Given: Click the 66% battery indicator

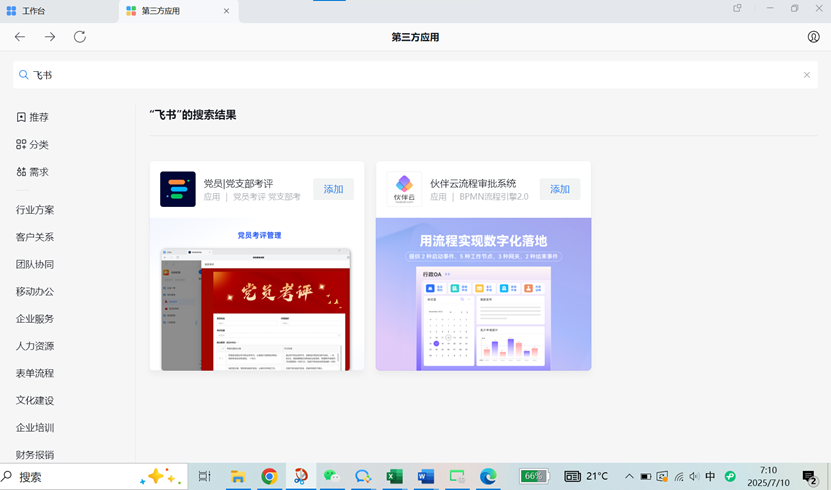Looking at the screenshot, I should [x=534, y=476].
